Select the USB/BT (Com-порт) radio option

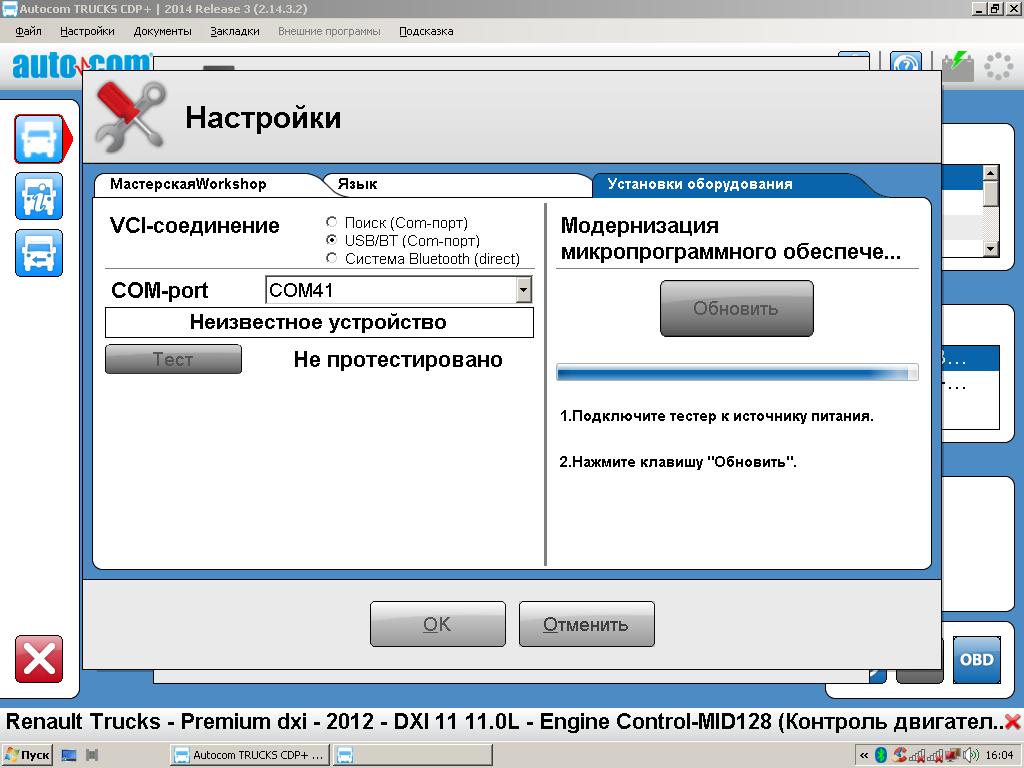coord(331,240)
